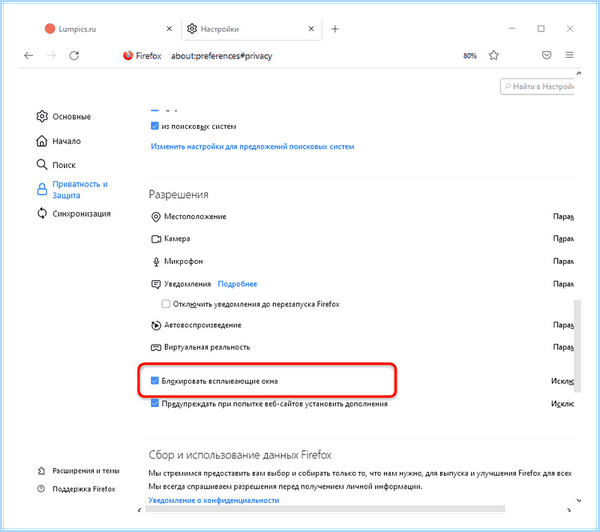Click the Местоположение location pin icon
This screenshot has height=532, width=600.
tap(156, 217)
